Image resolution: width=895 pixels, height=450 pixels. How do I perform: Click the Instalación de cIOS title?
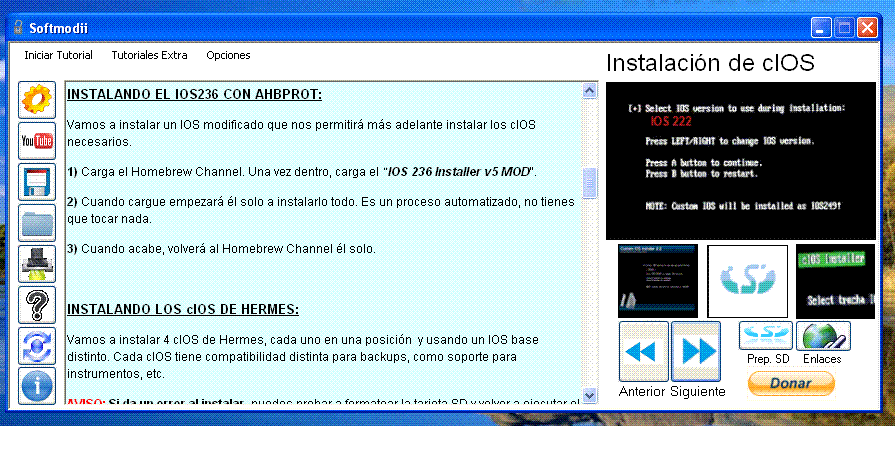click(710, 63)
